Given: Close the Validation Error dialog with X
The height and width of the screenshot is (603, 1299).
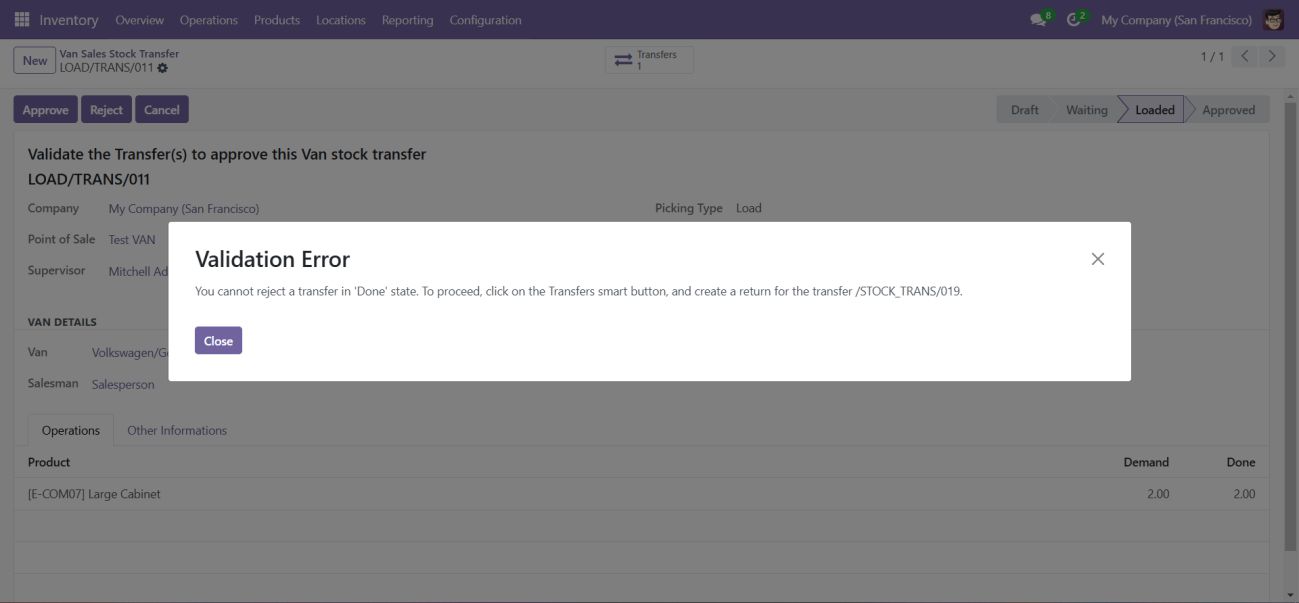Looking at the screenshot, I should coord(1097,259).
